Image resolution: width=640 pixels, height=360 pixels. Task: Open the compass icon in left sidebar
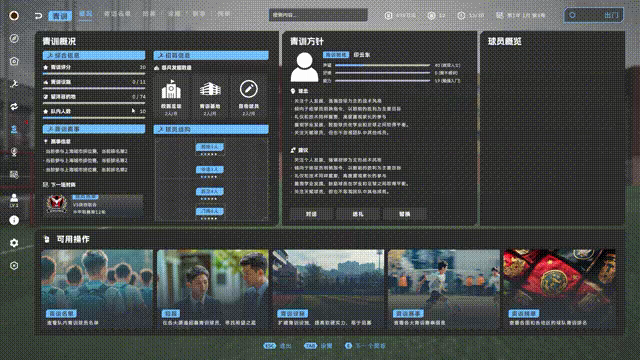pyautogui.click(x=14, y=38)
